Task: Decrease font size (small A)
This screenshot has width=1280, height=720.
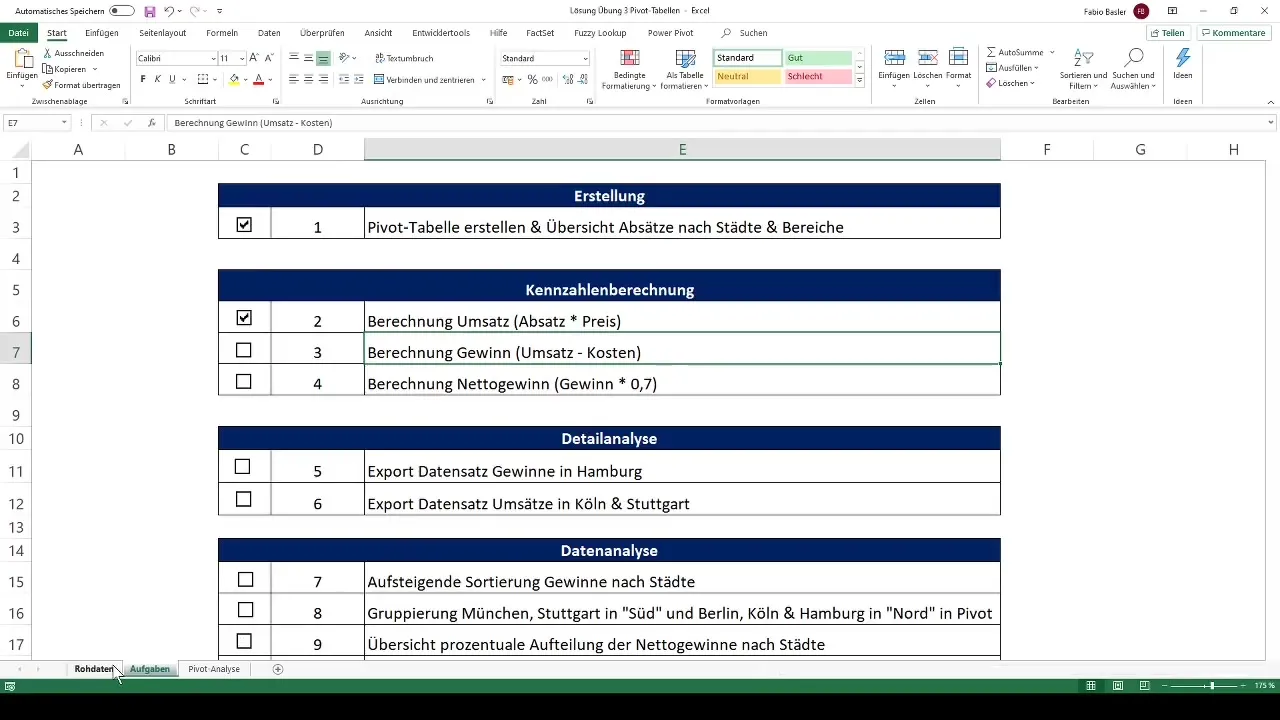Action: tap(268, 59)
